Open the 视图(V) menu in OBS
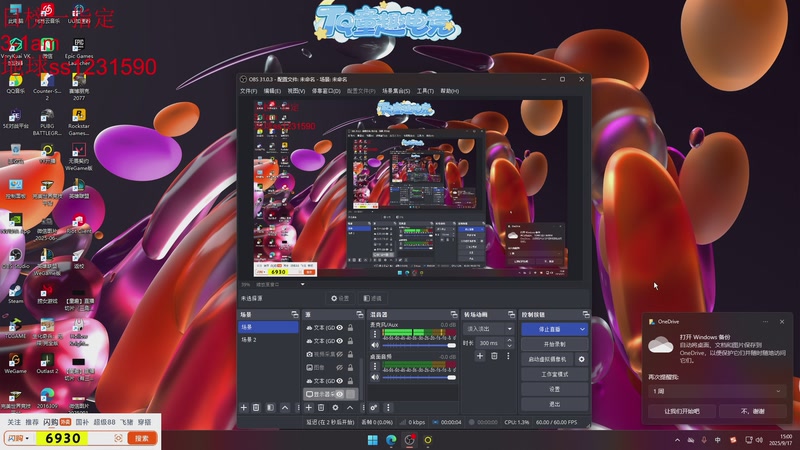 [x=296, y=91]
